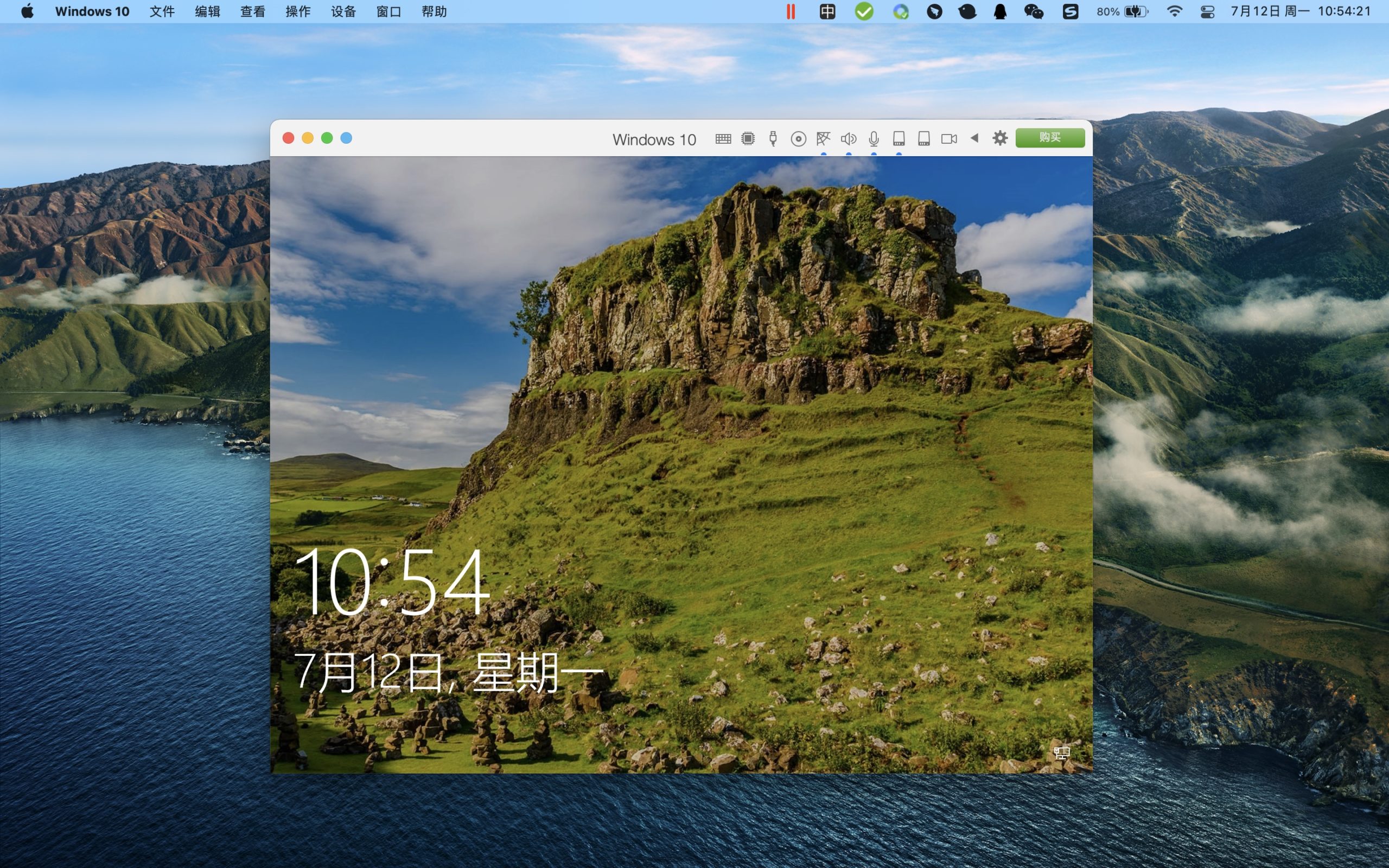Click the Sogou S icon in menu bar
Screen dimensions: 1389x868
(1071, 11)
